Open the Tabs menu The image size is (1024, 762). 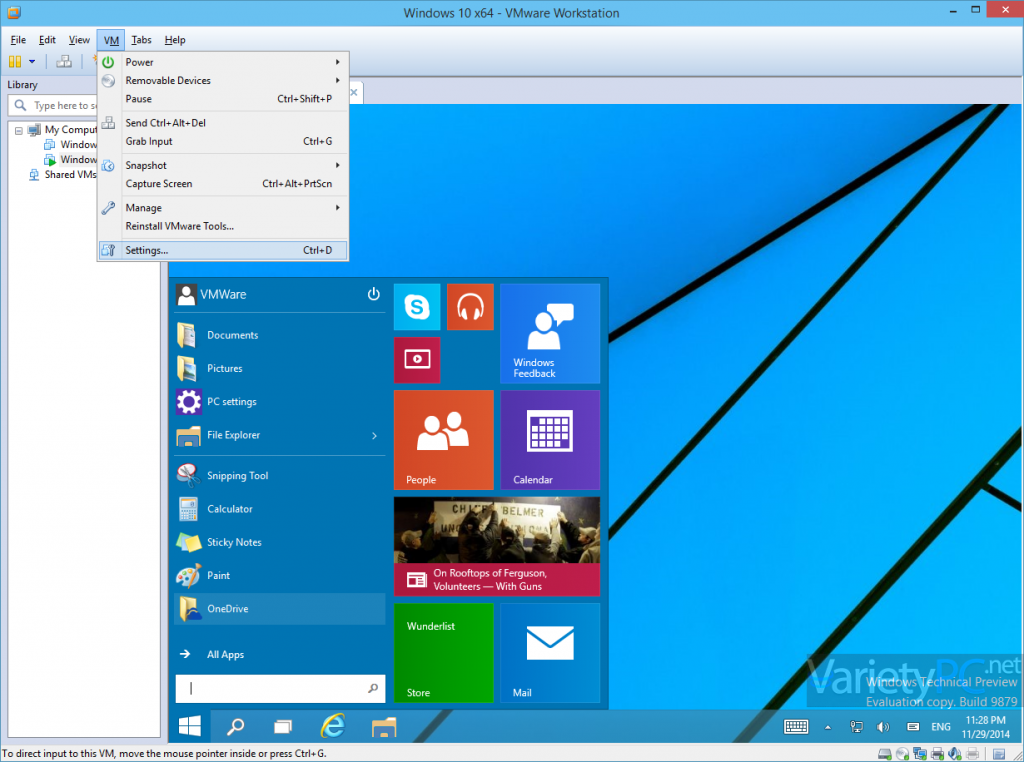click(141, 40)
